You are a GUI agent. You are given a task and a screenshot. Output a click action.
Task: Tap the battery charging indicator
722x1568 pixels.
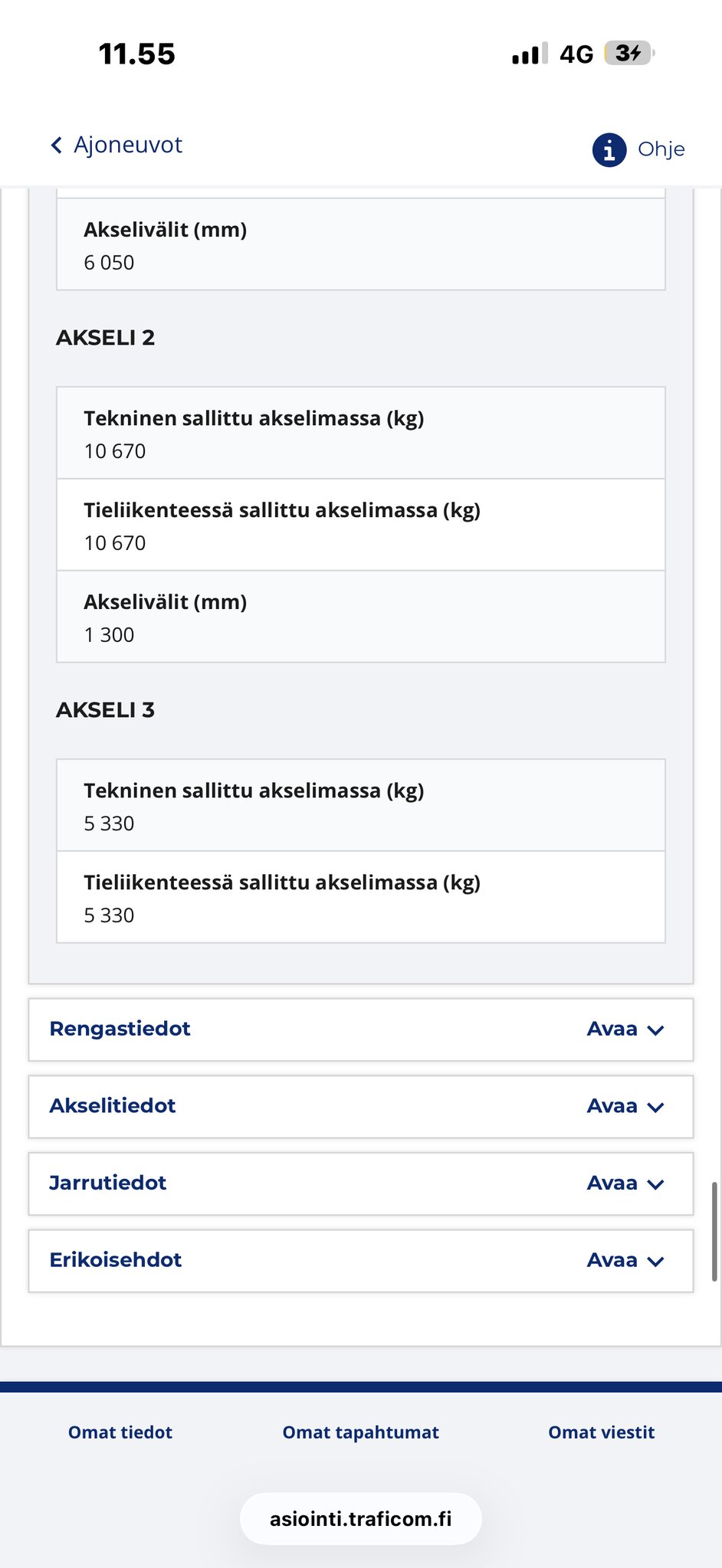click(x=628, y=54)
